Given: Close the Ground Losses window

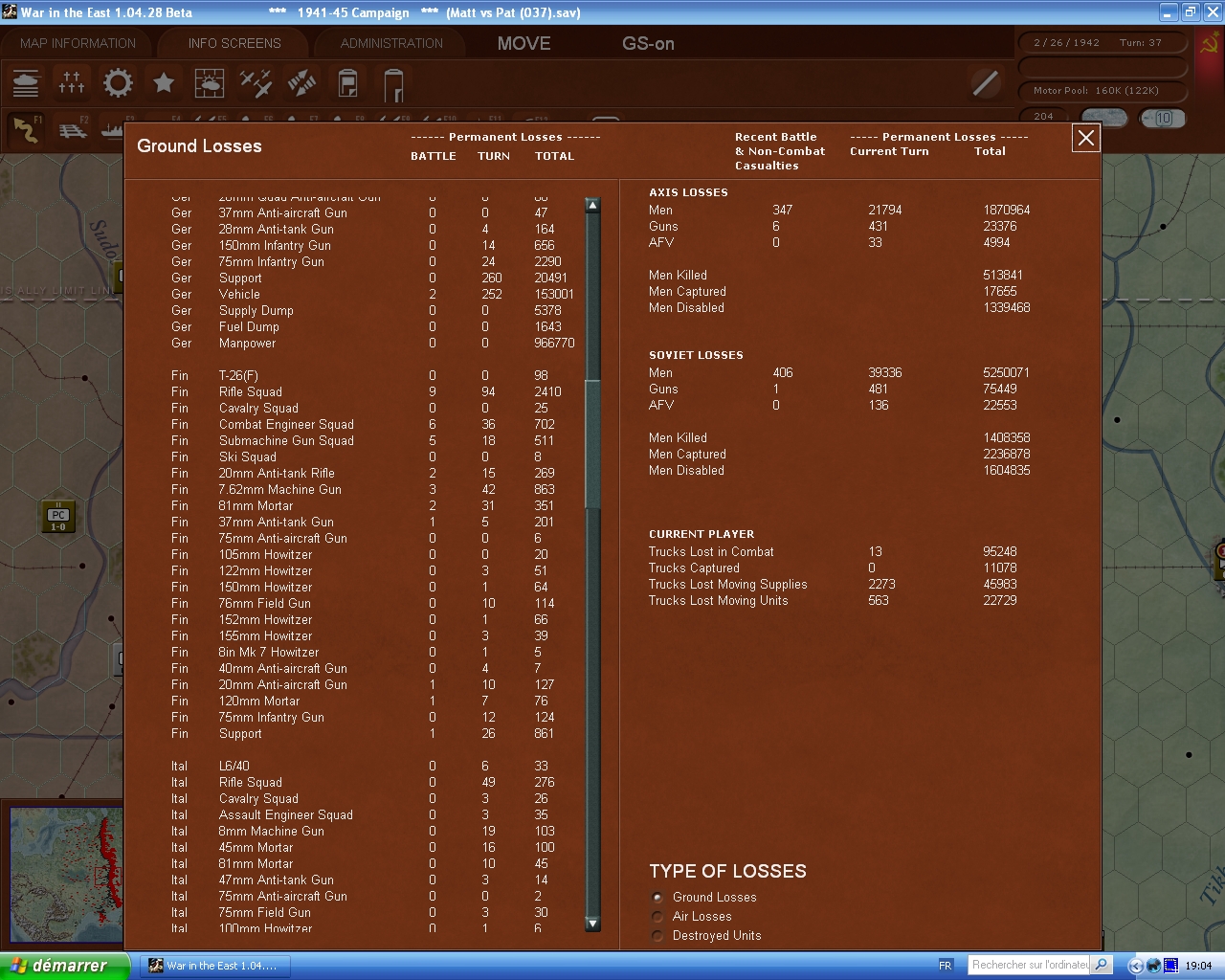Looking at the screenshot, I should 1086,138.
